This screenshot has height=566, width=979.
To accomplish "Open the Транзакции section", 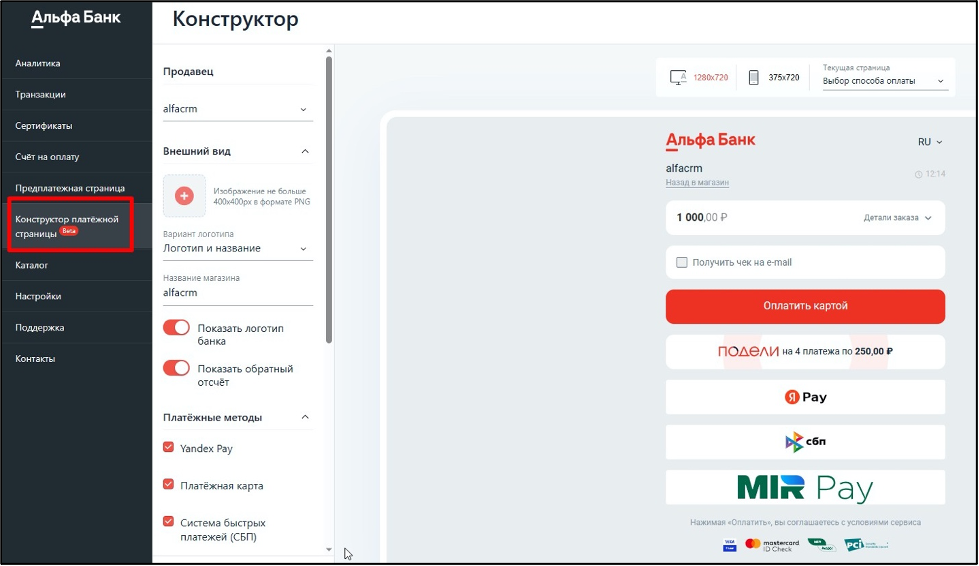I will [x=41, y=94].
